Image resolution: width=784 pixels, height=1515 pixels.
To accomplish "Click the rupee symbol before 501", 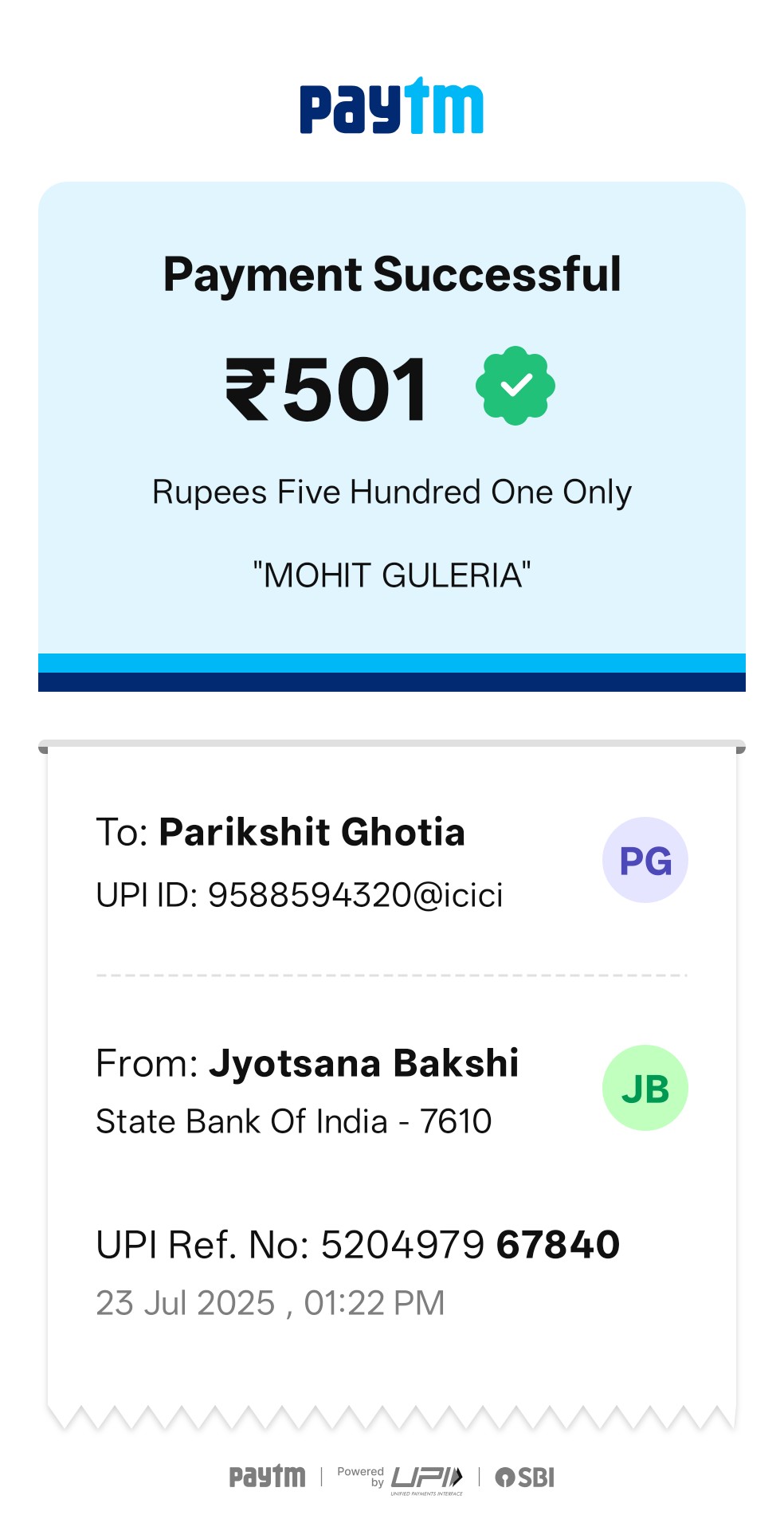I will [250, 389].
